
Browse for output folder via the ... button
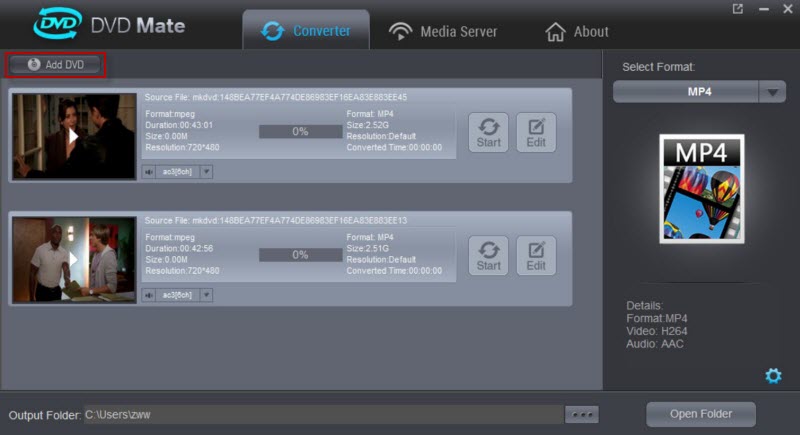point(581,414)
